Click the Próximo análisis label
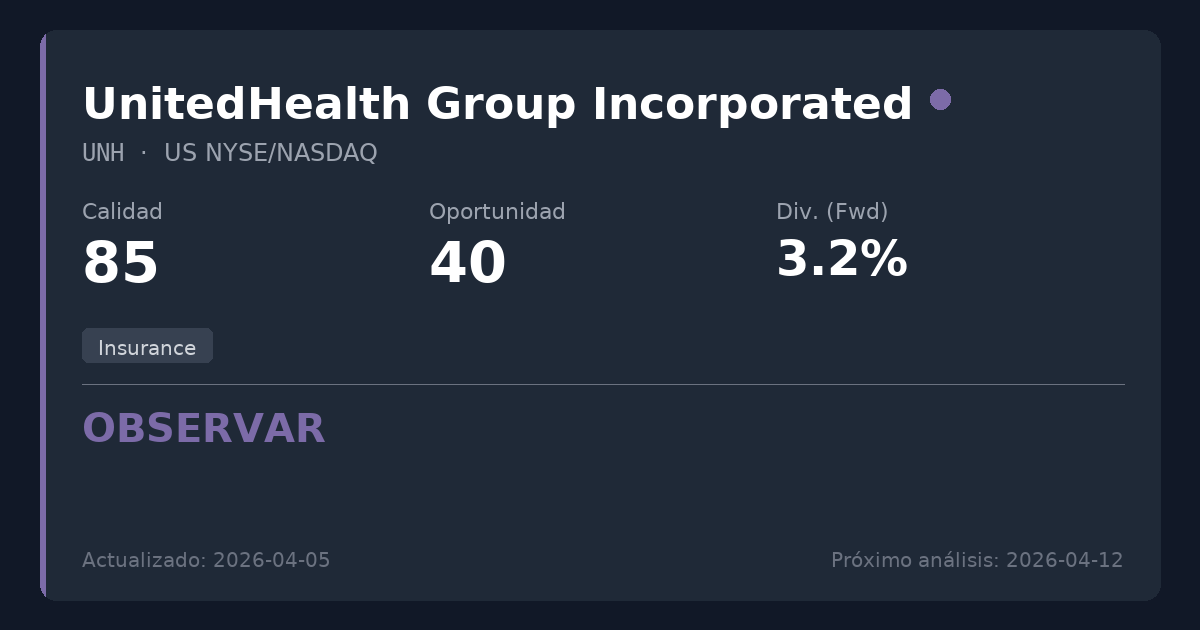 pos(915,560)
